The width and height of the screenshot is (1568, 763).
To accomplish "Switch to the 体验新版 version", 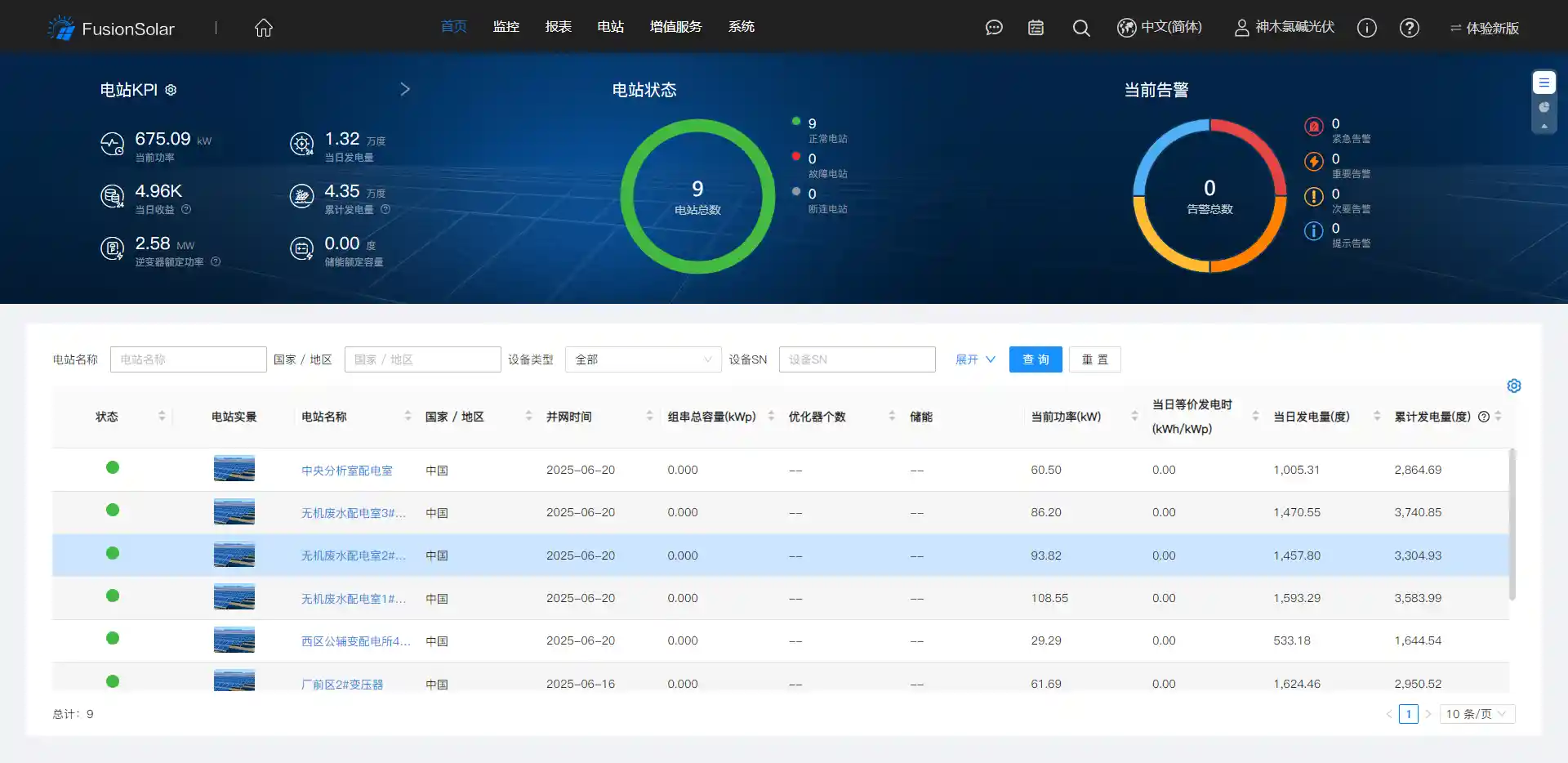I will tap(1484, 28).
